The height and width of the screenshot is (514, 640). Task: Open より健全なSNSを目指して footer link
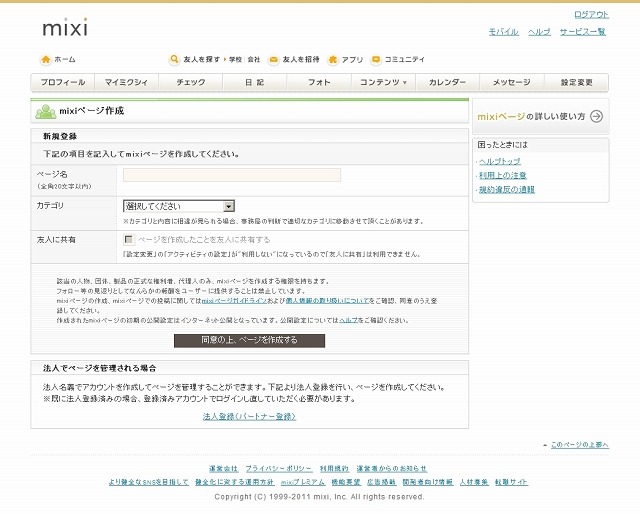(149, 482)
